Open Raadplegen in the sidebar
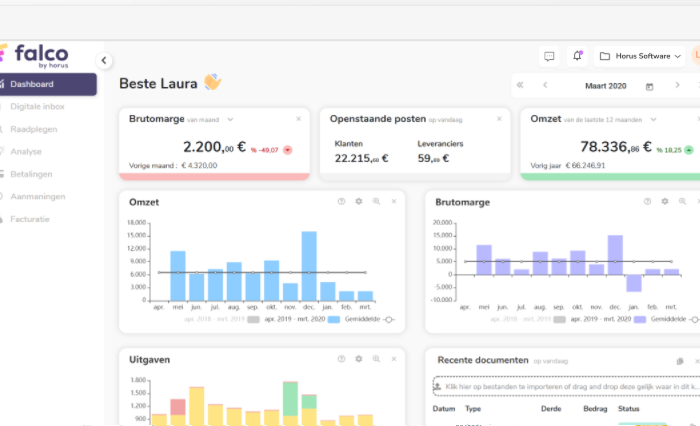700x426 pixels. pyautogui.click(x=34, y=129)
